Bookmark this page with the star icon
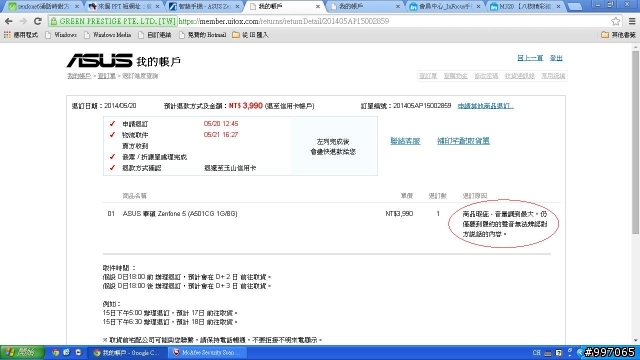This screenshot has width=640, height=360. pyautogui.click(x=616, y=21)
